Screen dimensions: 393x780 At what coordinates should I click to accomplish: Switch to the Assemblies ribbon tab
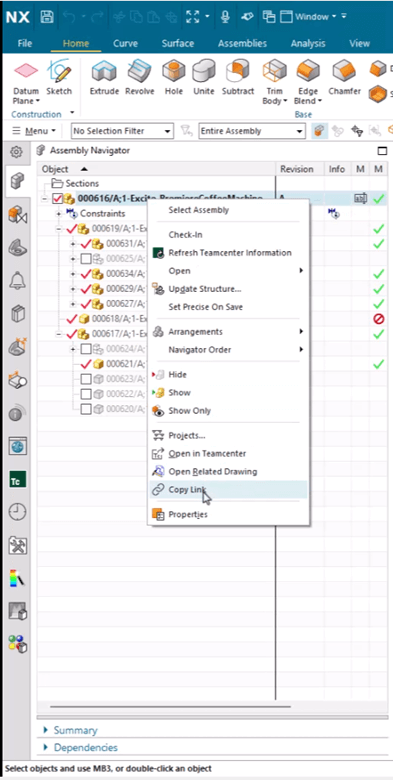click(242, 43)
